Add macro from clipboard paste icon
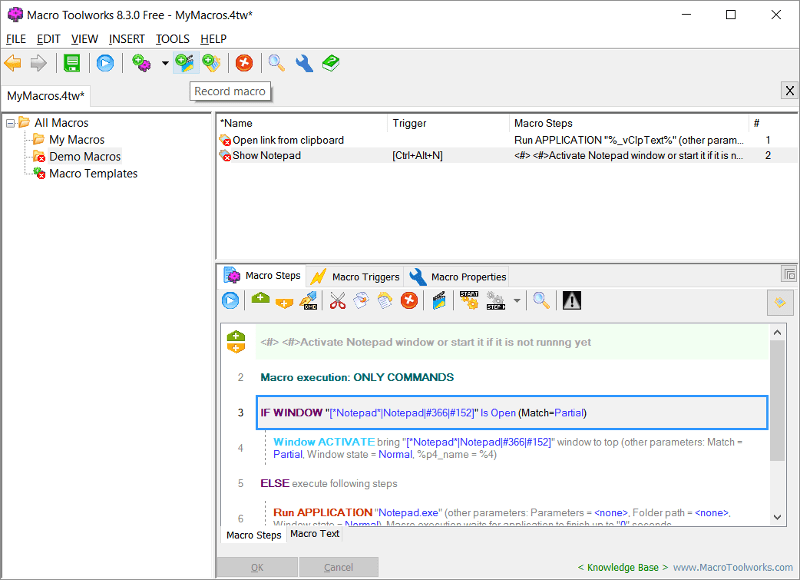Screen dimensions: 800x580 (211, 63)
